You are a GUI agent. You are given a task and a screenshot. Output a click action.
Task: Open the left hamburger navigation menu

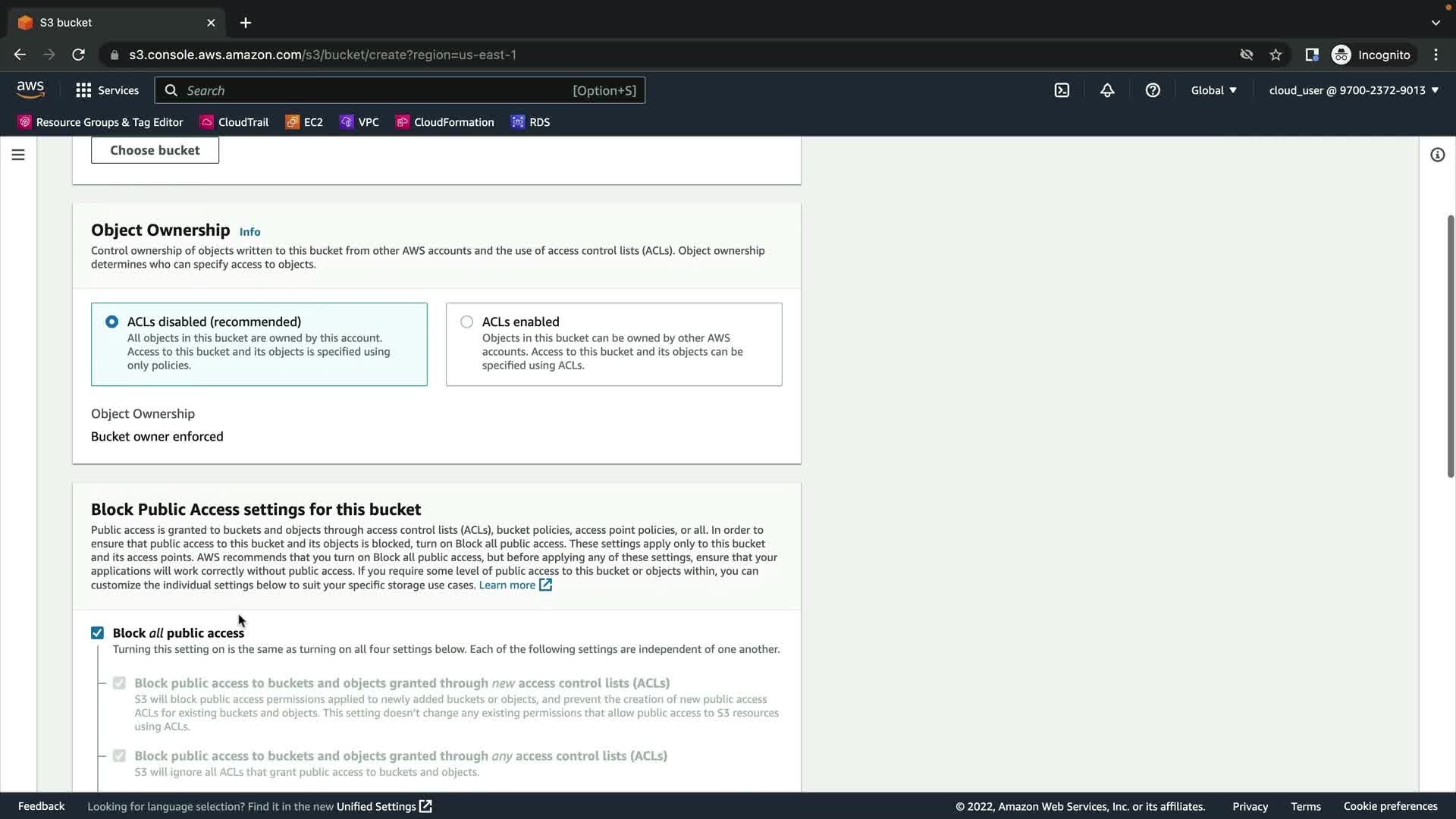tap(18, 155)
